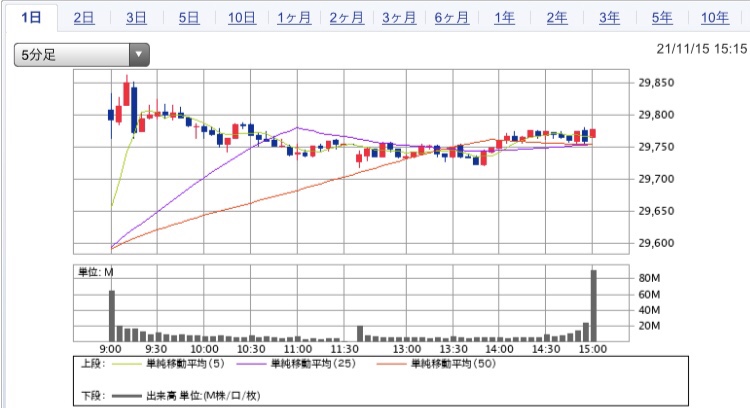Viewport: 750px width, 408px height.
Task: Click the 29,800 price axis label
Action: point(656,115)
